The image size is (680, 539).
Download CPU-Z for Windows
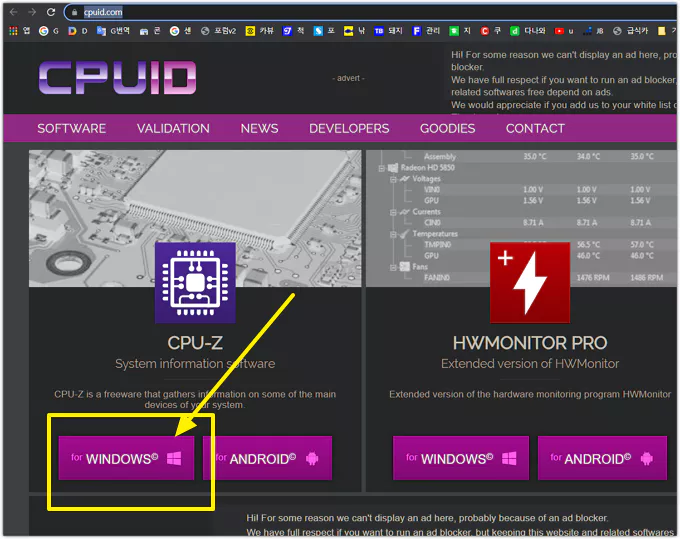click(x=126, y=458)
